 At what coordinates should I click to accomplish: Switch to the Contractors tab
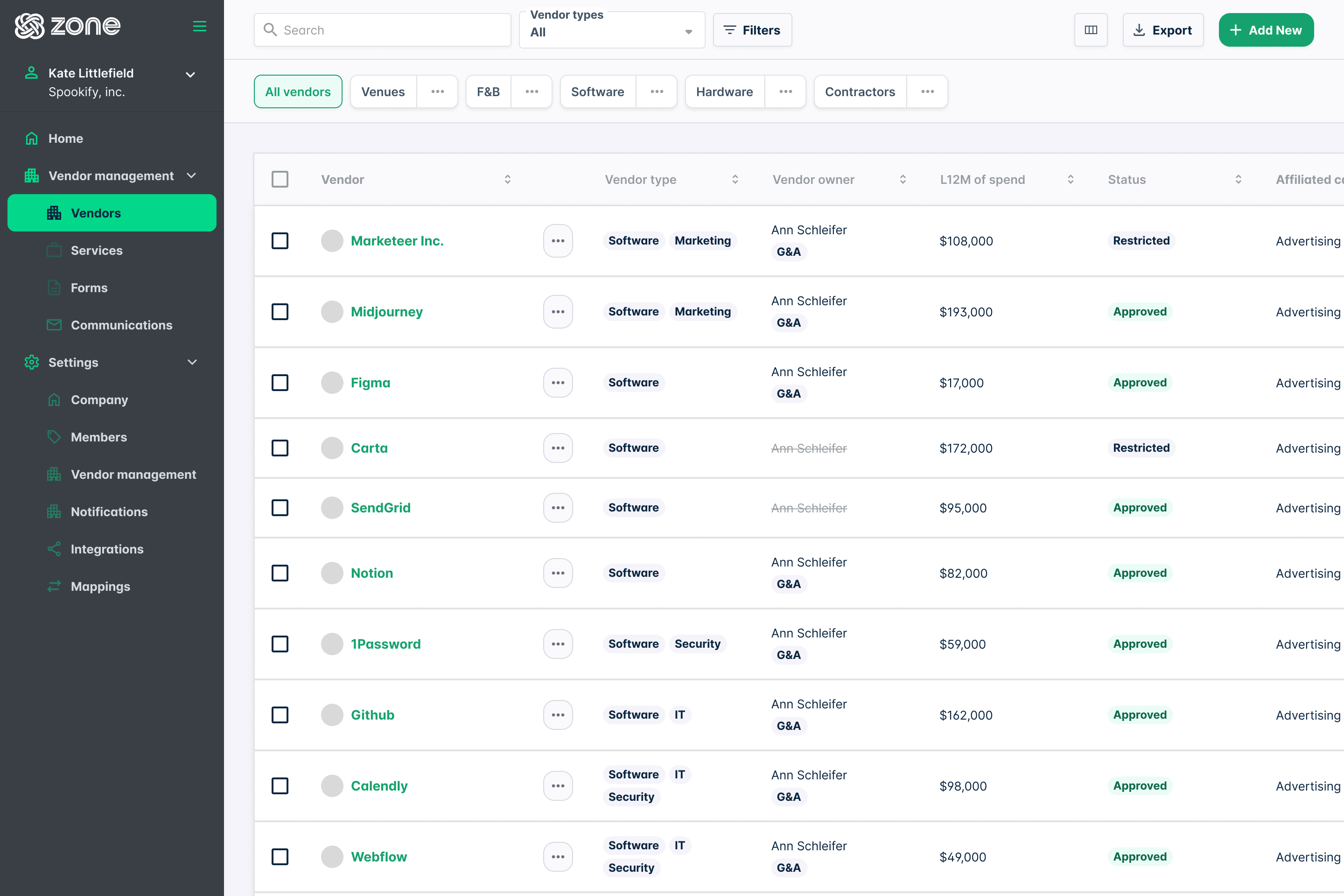pyautogui.click(x=860, y=91)
